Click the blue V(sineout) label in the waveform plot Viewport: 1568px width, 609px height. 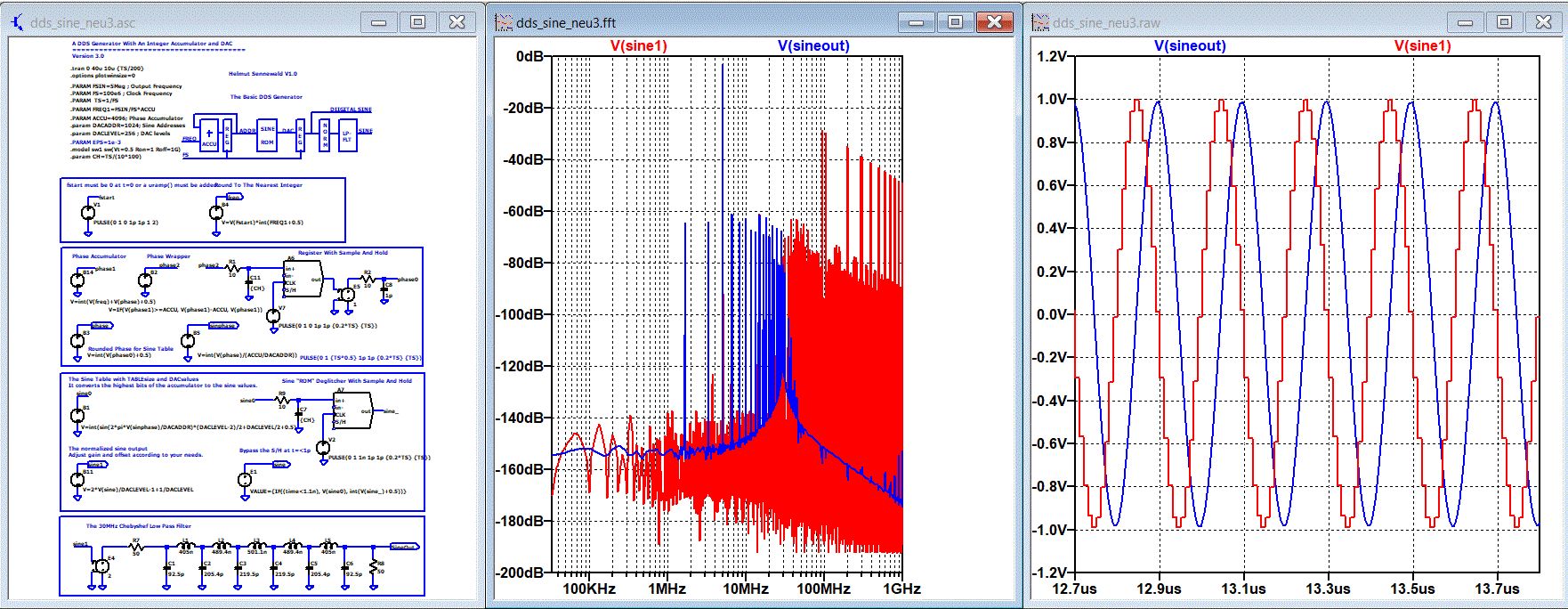[1190, 45]
